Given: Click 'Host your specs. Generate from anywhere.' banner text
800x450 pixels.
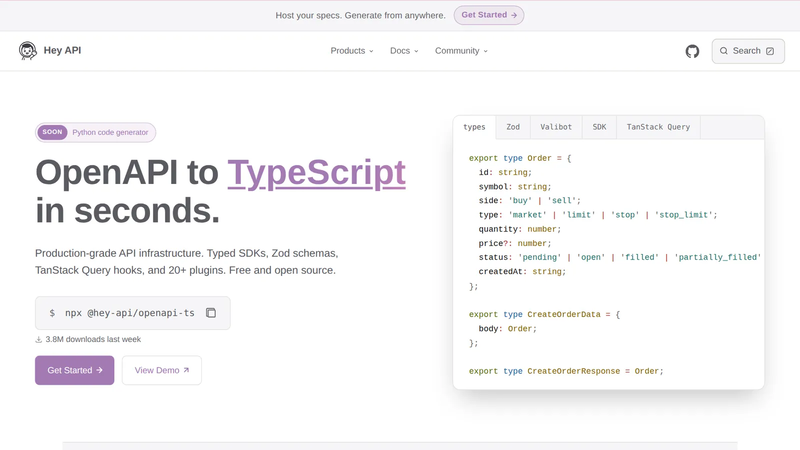Looking at the screenshot, I should (360, 15).
